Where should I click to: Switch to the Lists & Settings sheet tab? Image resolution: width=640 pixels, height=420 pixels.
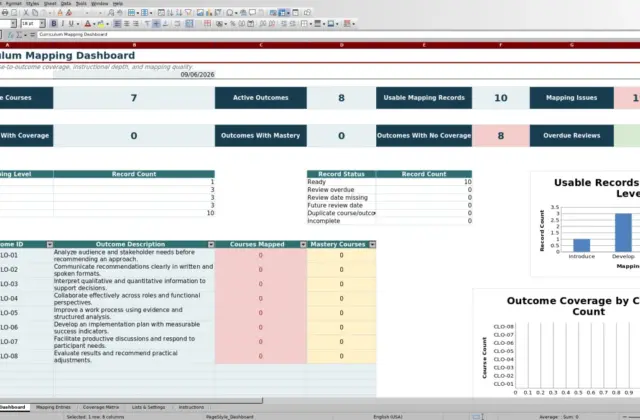point(148,407)
